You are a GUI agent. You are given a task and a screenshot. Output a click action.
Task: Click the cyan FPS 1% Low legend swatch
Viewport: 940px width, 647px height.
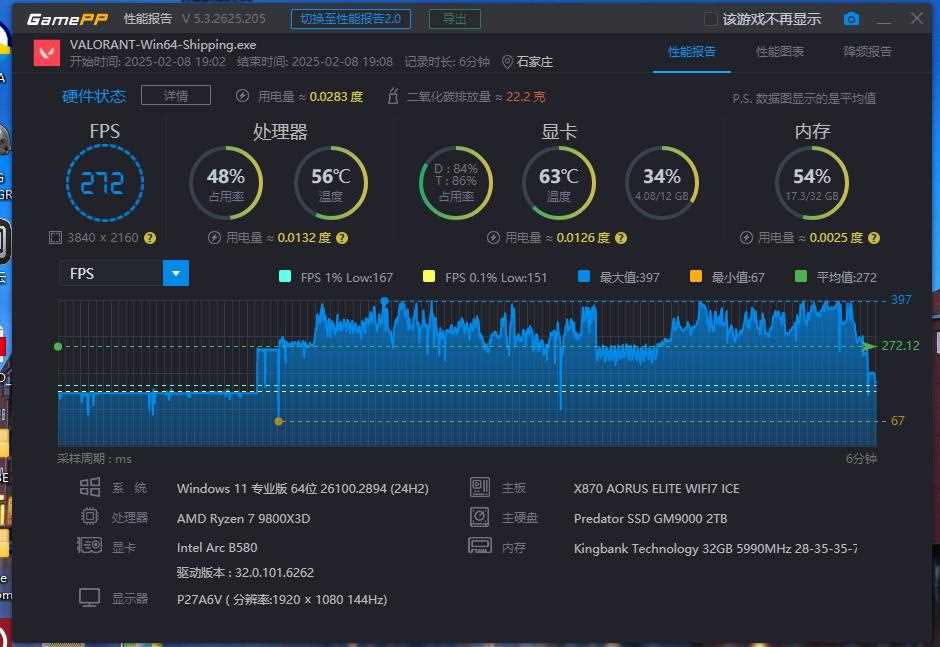coord(285,276)
